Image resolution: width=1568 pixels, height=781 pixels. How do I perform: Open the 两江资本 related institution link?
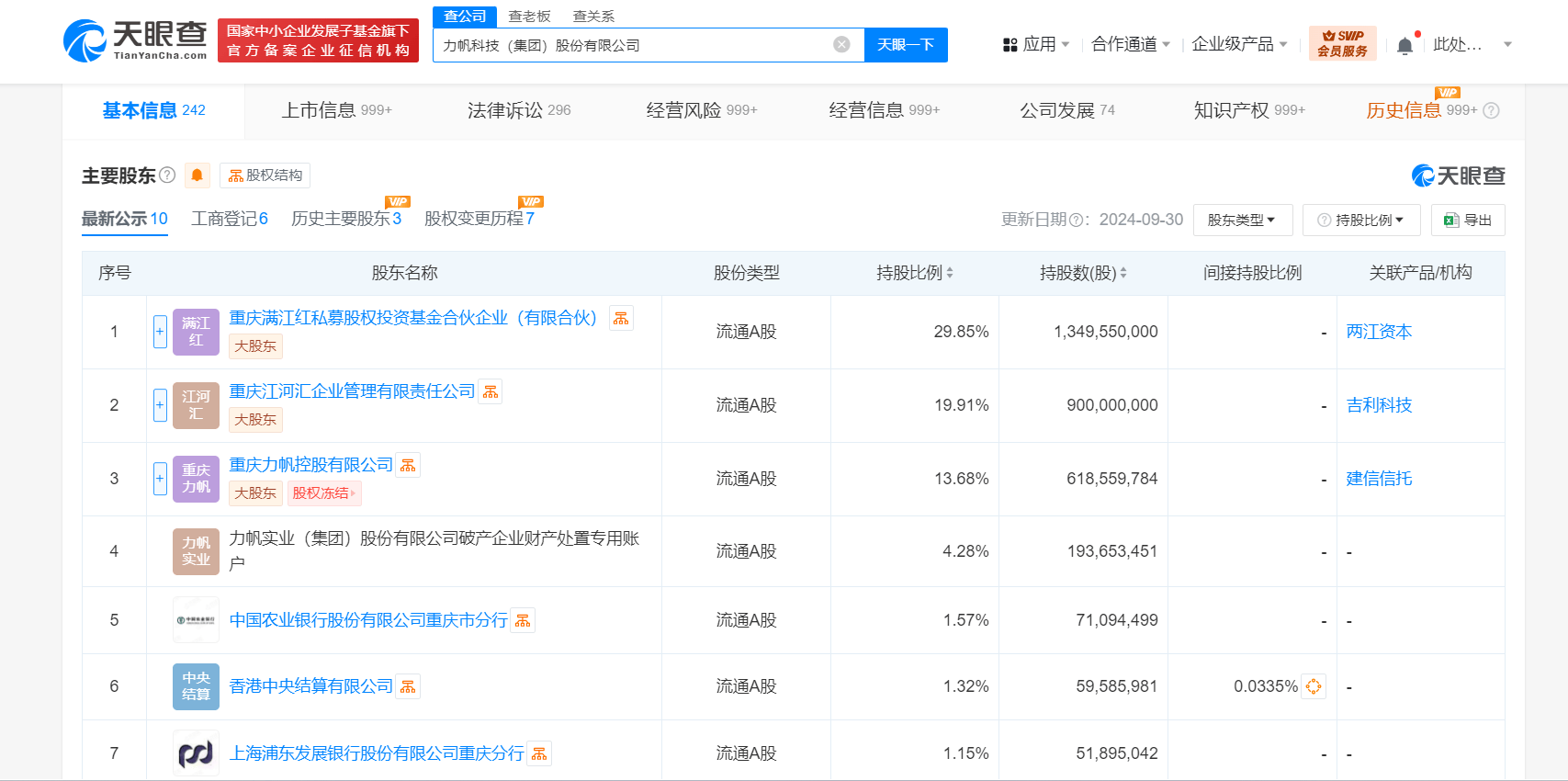[x=1379, y=332]
